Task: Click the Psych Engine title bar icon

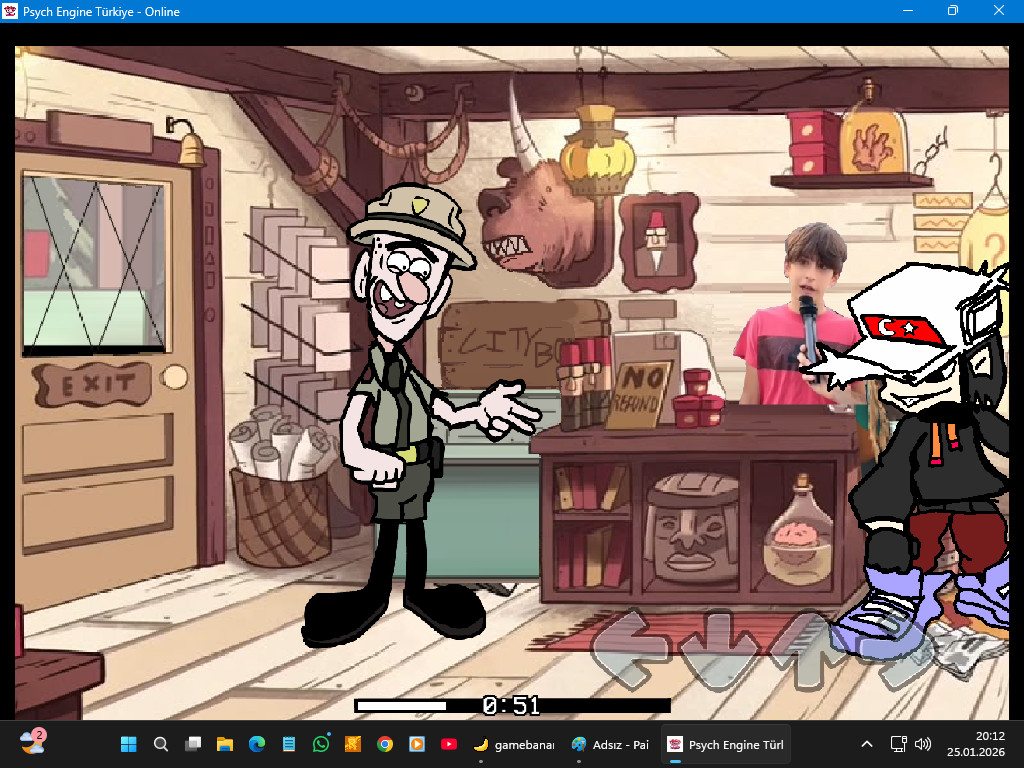Action: 10,11
